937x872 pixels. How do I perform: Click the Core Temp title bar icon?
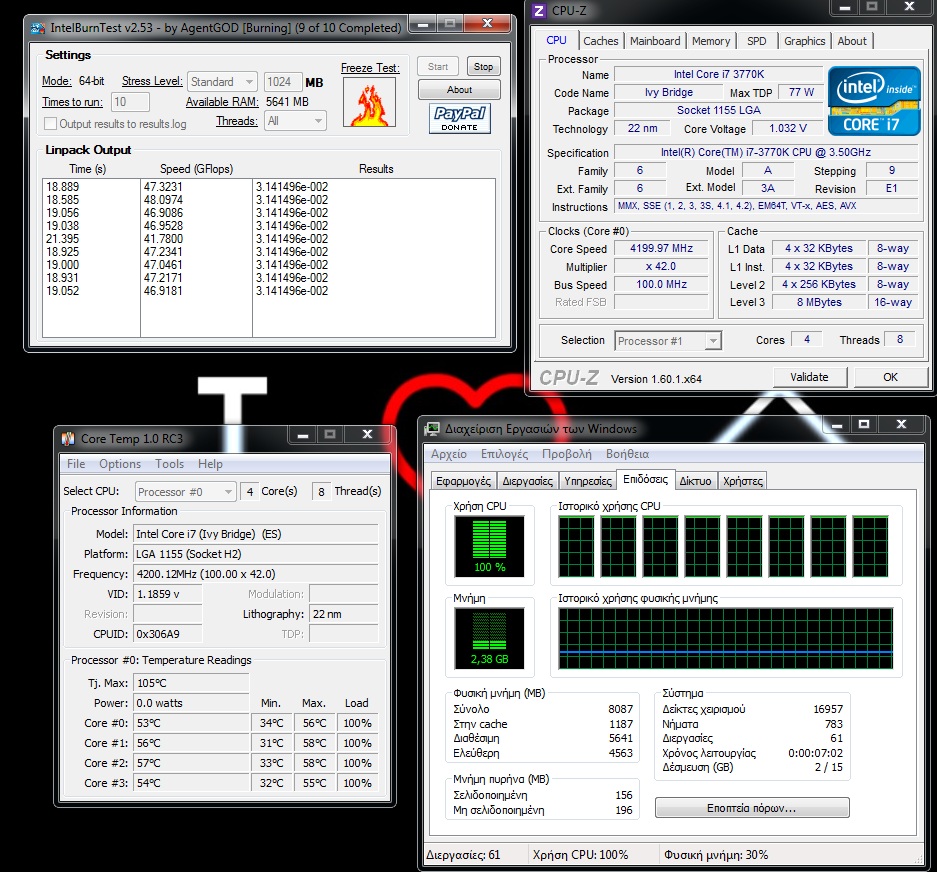pyautogui.click(x=68, y=439)
